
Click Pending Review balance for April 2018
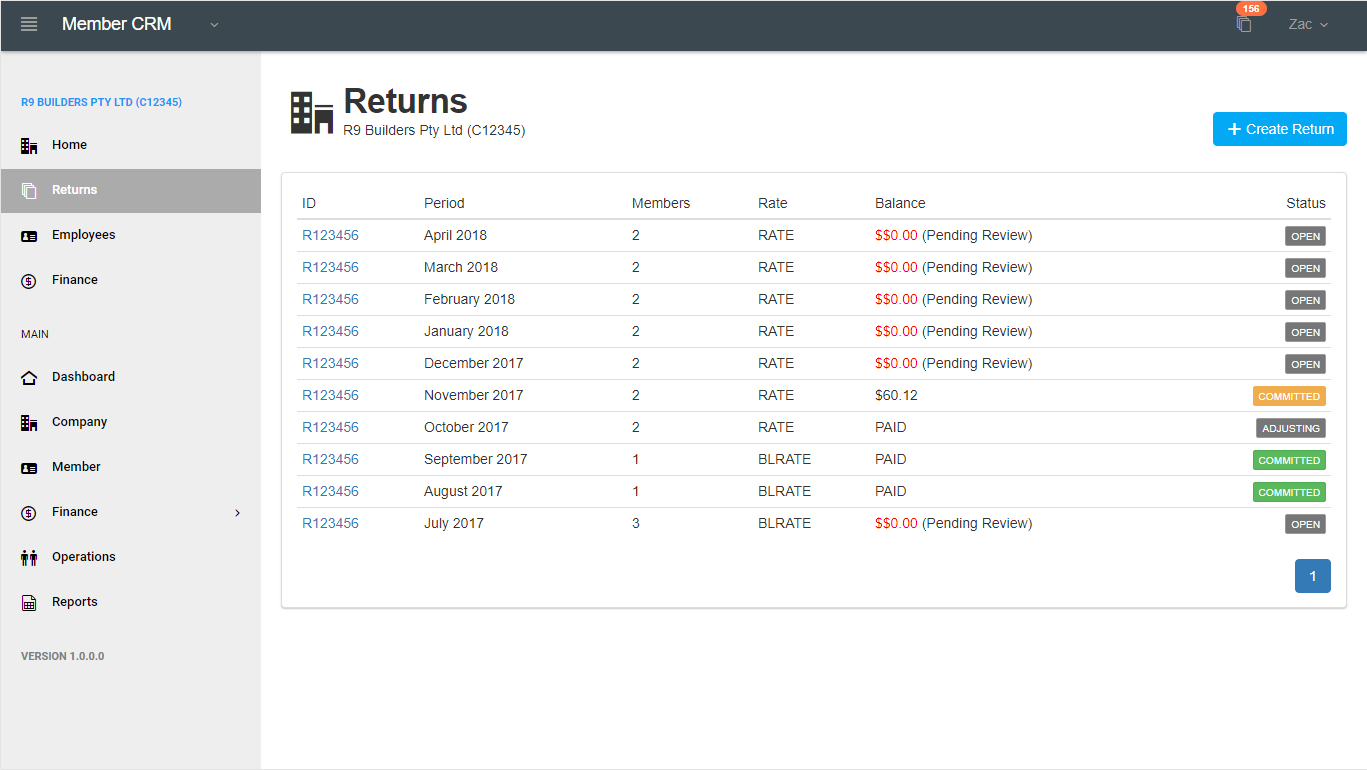click(x=954, y=235)
